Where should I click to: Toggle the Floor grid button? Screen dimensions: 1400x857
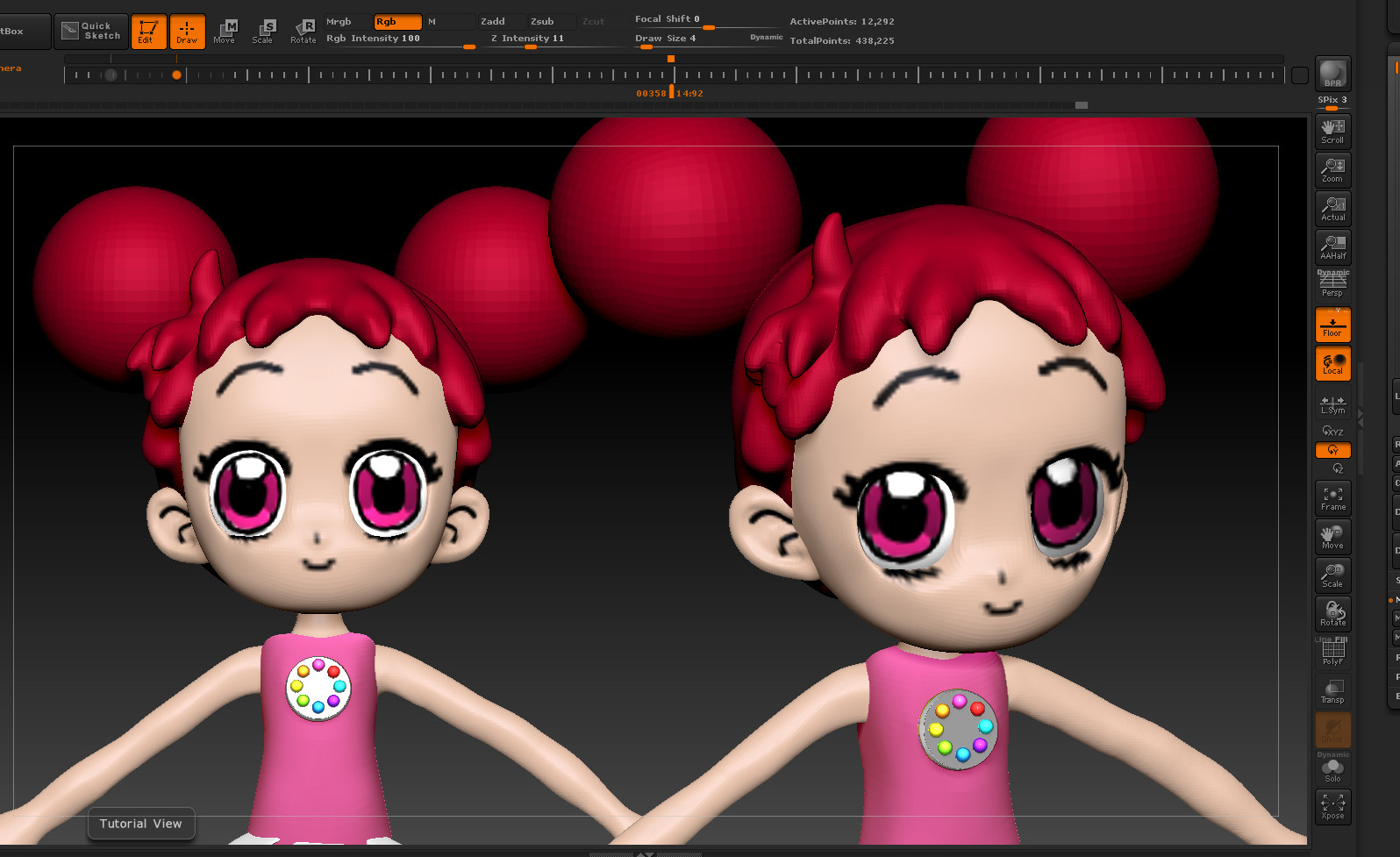[1332, 325]
